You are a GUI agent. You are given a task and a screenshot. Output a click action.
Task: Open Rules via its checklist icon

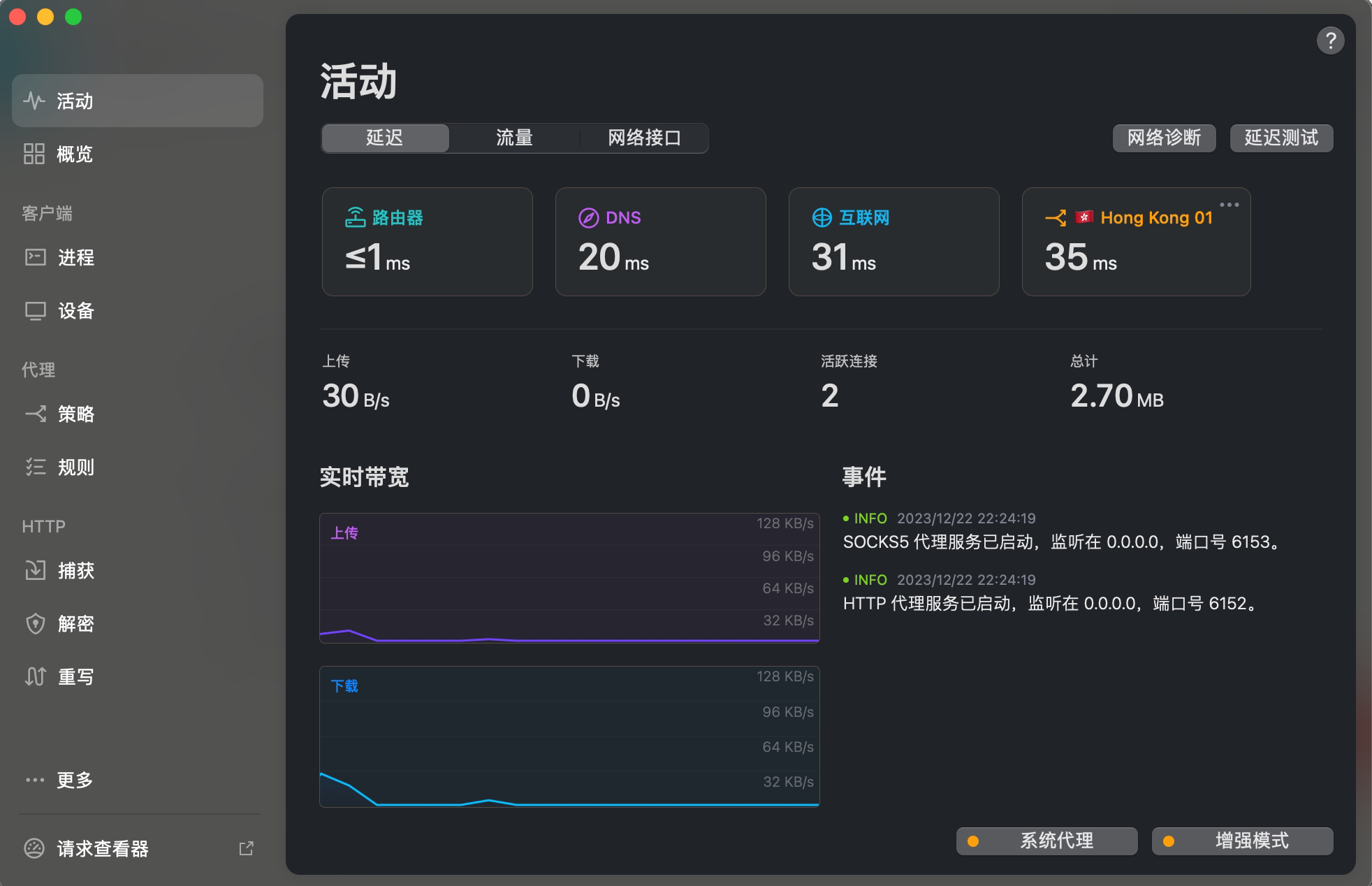pyautogui.click(x=35, y=467)
